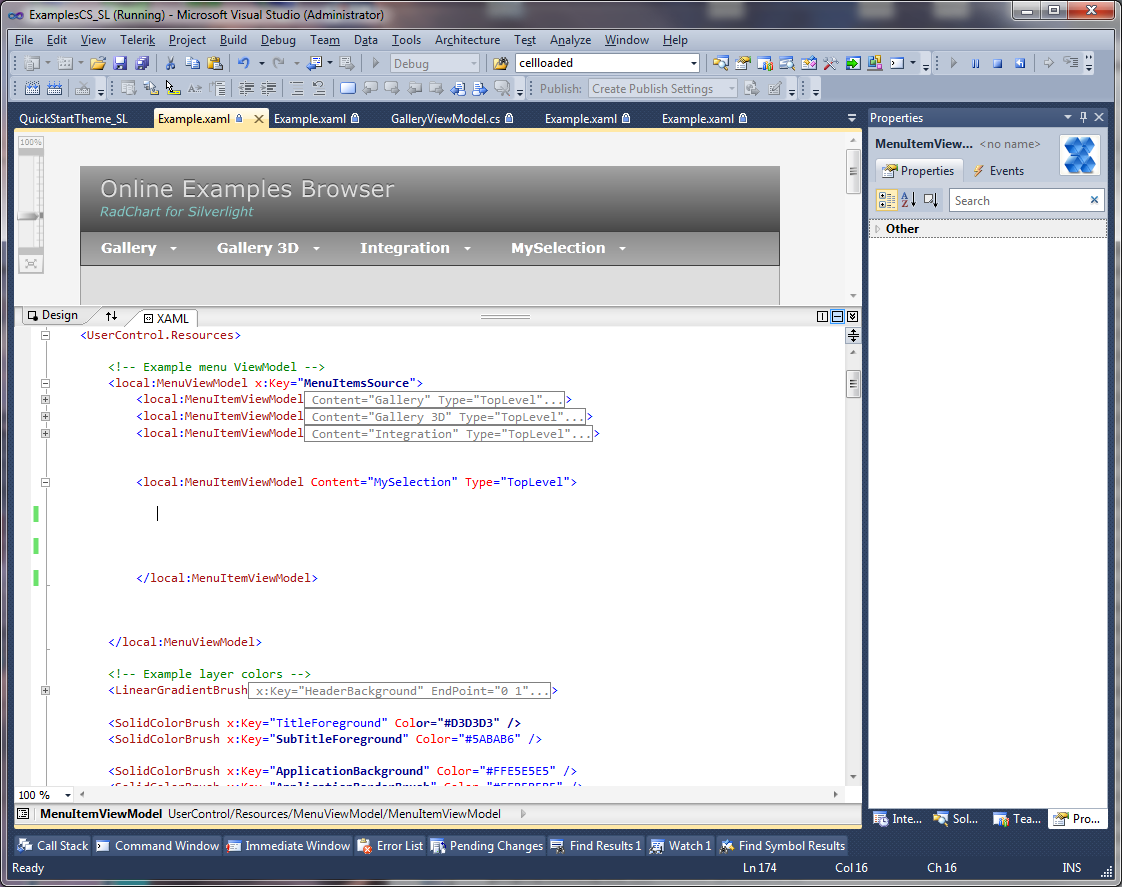Decrease line indent icon
The image size is (1122, 887).
click(x=247, y=89)
